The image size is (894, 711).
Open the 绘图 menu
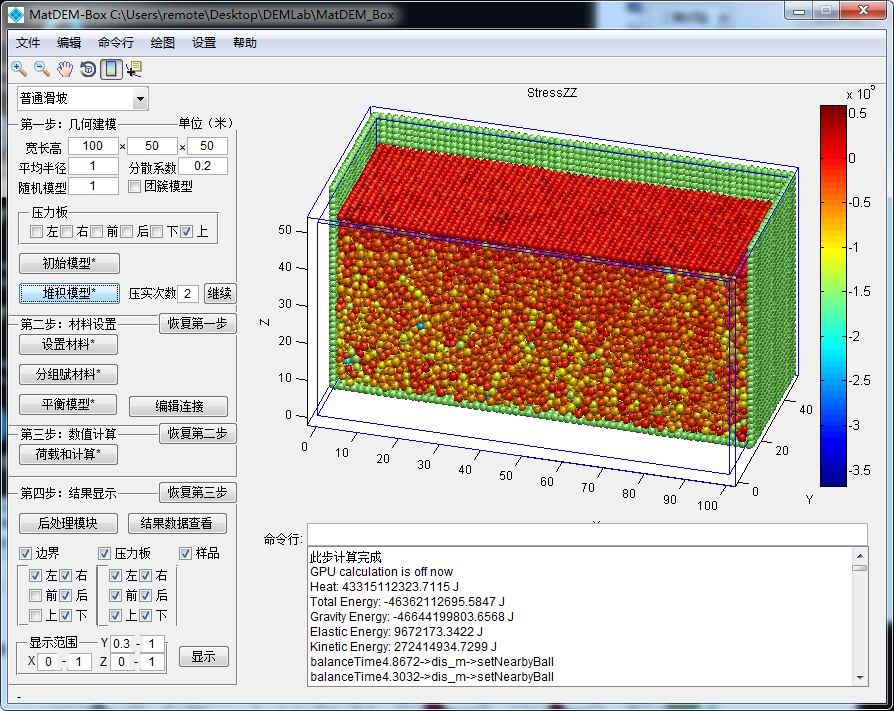point(162,43)
